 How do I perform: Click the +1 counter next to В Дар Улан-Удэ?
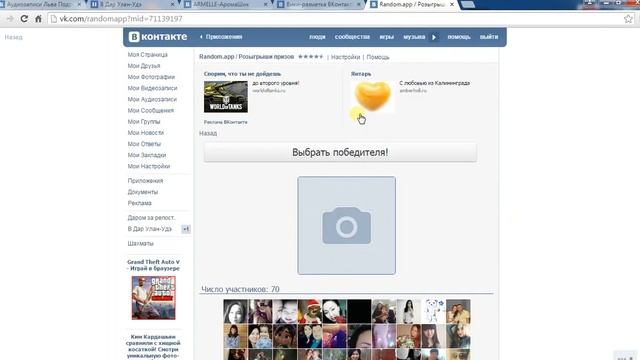pyautogui.click(x=186, y=229)
